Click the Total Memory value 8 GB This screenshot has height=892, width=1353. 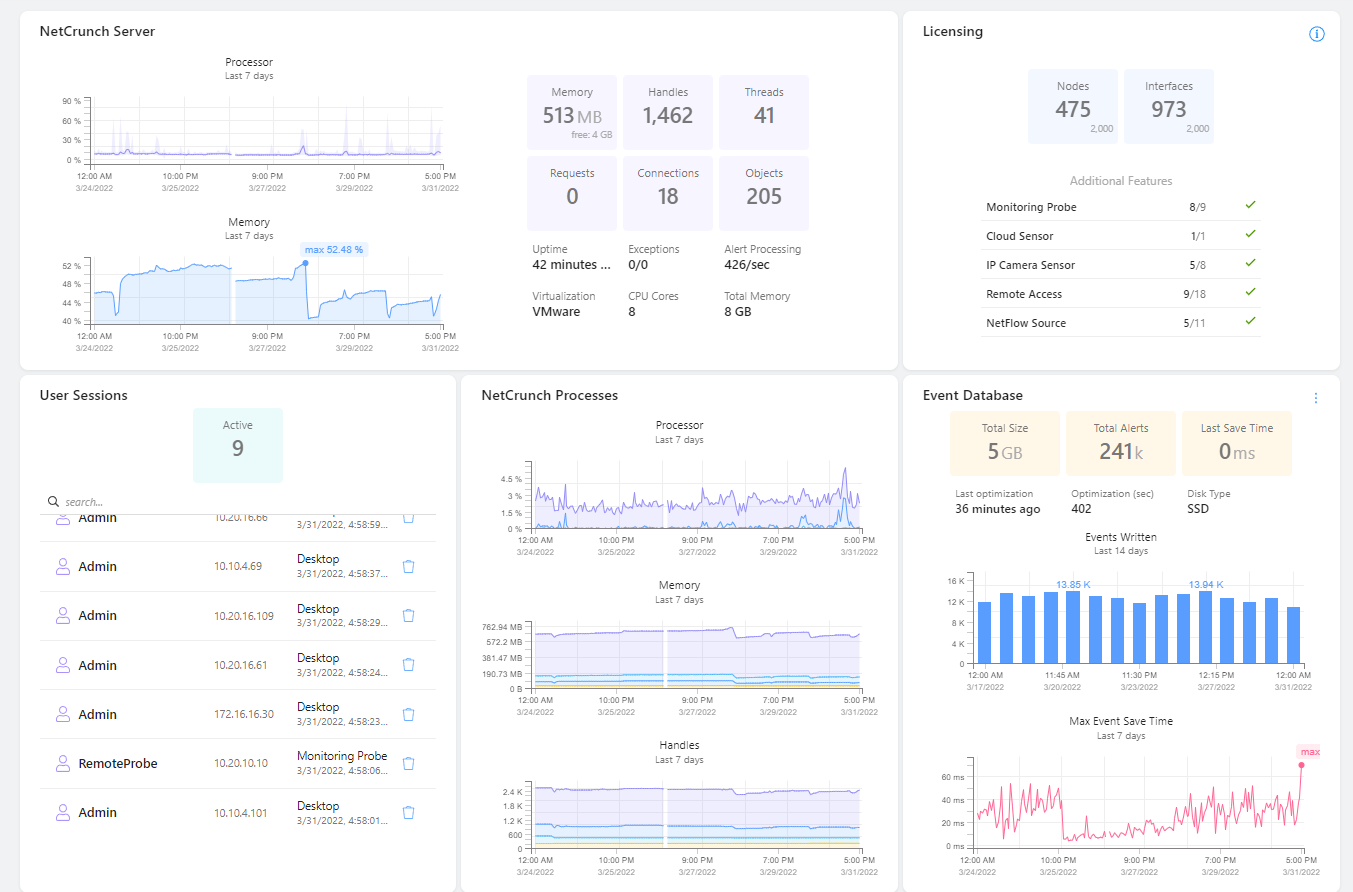click(x=738, y=312)
